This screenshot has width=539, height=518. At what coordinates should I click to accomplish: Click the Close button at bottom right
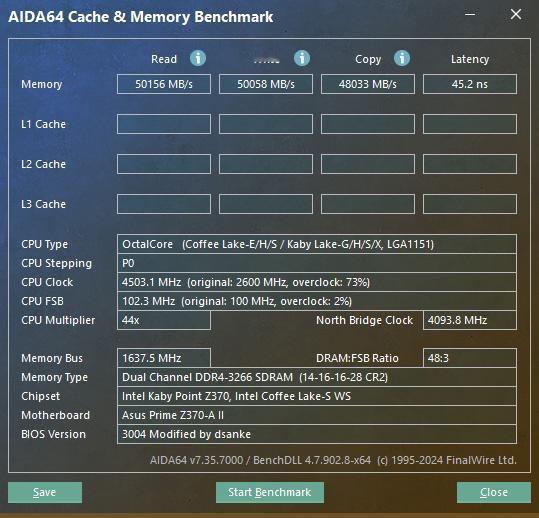coord(494,492)
